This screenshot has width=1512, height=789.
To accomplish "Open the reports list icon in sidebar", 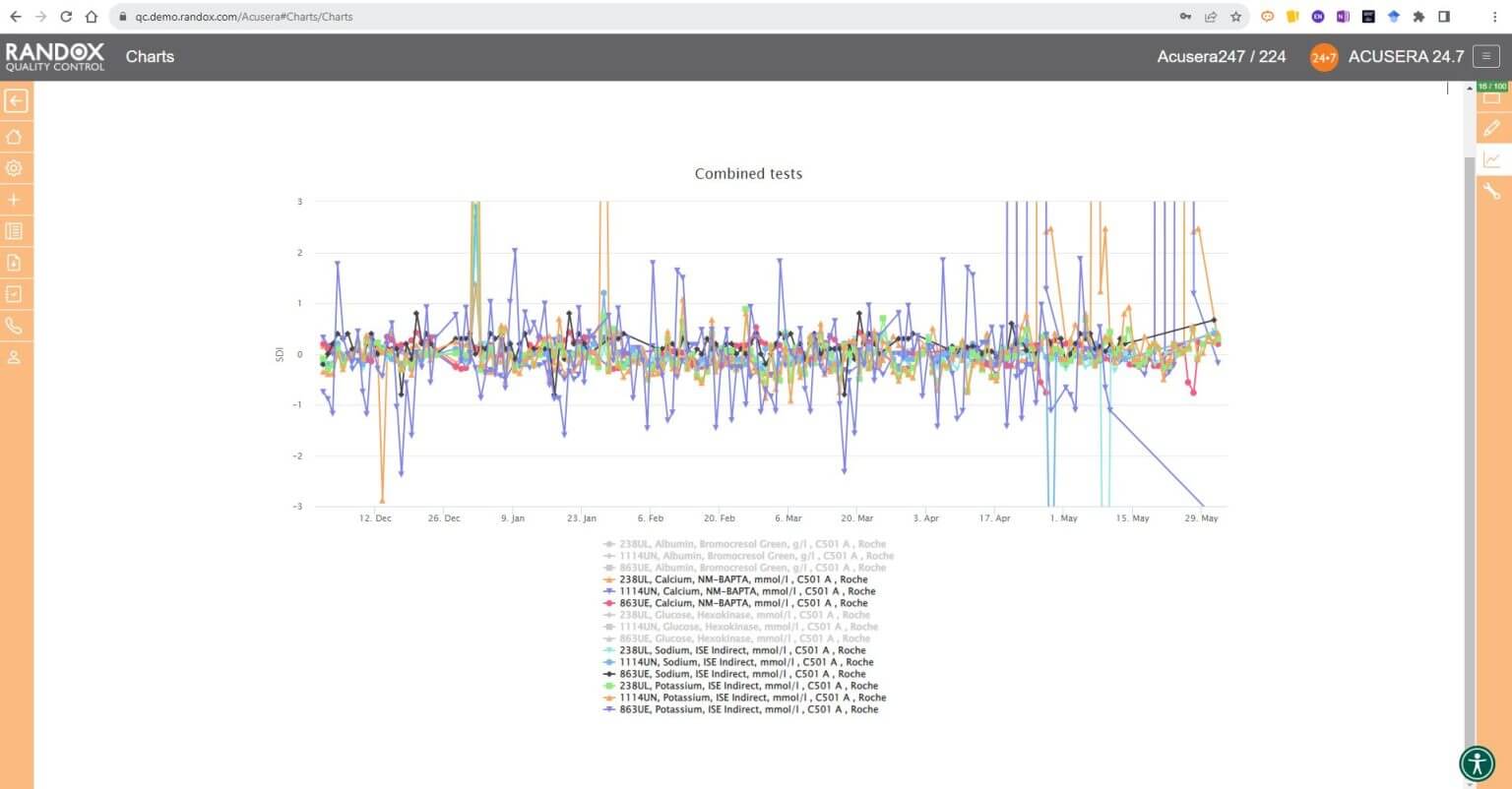I will pyautogui.click(x=15, y=230).
